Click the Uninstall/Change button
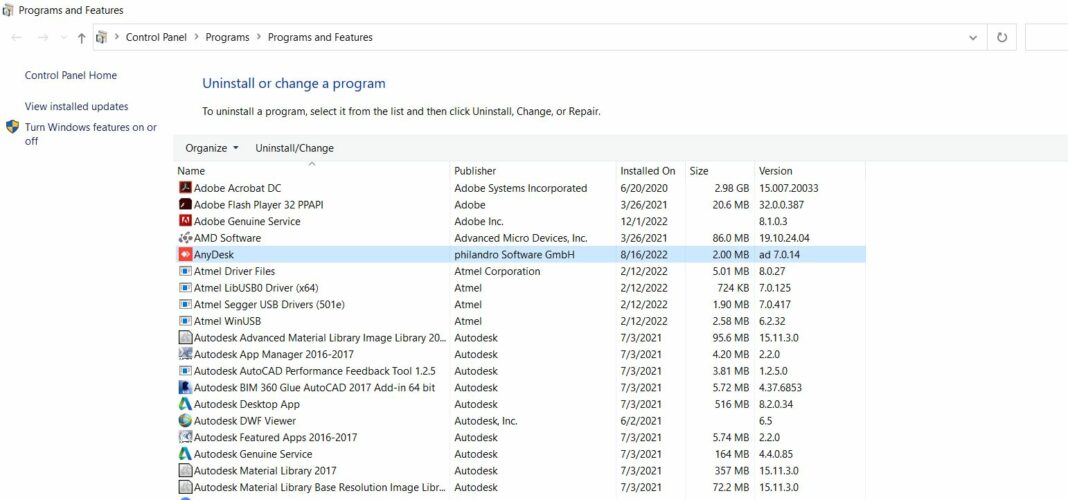Screen dimensions: 1068x500 pos(294,148)
